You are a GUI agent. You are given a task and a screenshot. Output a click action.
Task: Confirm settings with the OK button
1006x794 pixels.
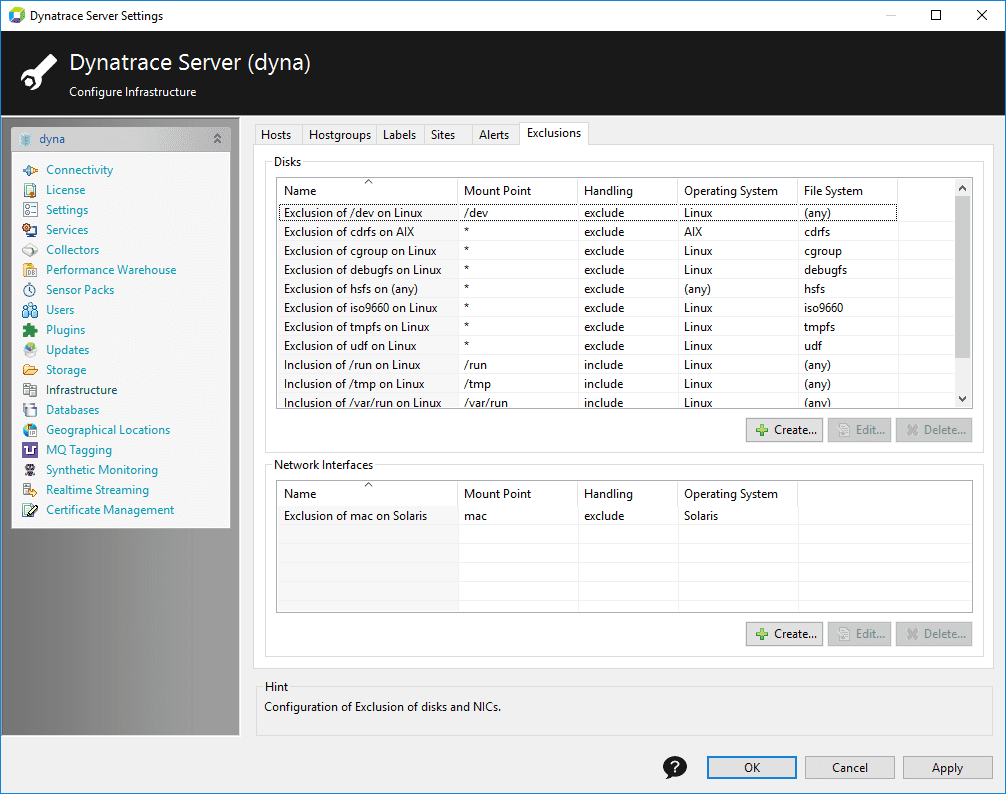pyautogui.click(x=752, y=768)
